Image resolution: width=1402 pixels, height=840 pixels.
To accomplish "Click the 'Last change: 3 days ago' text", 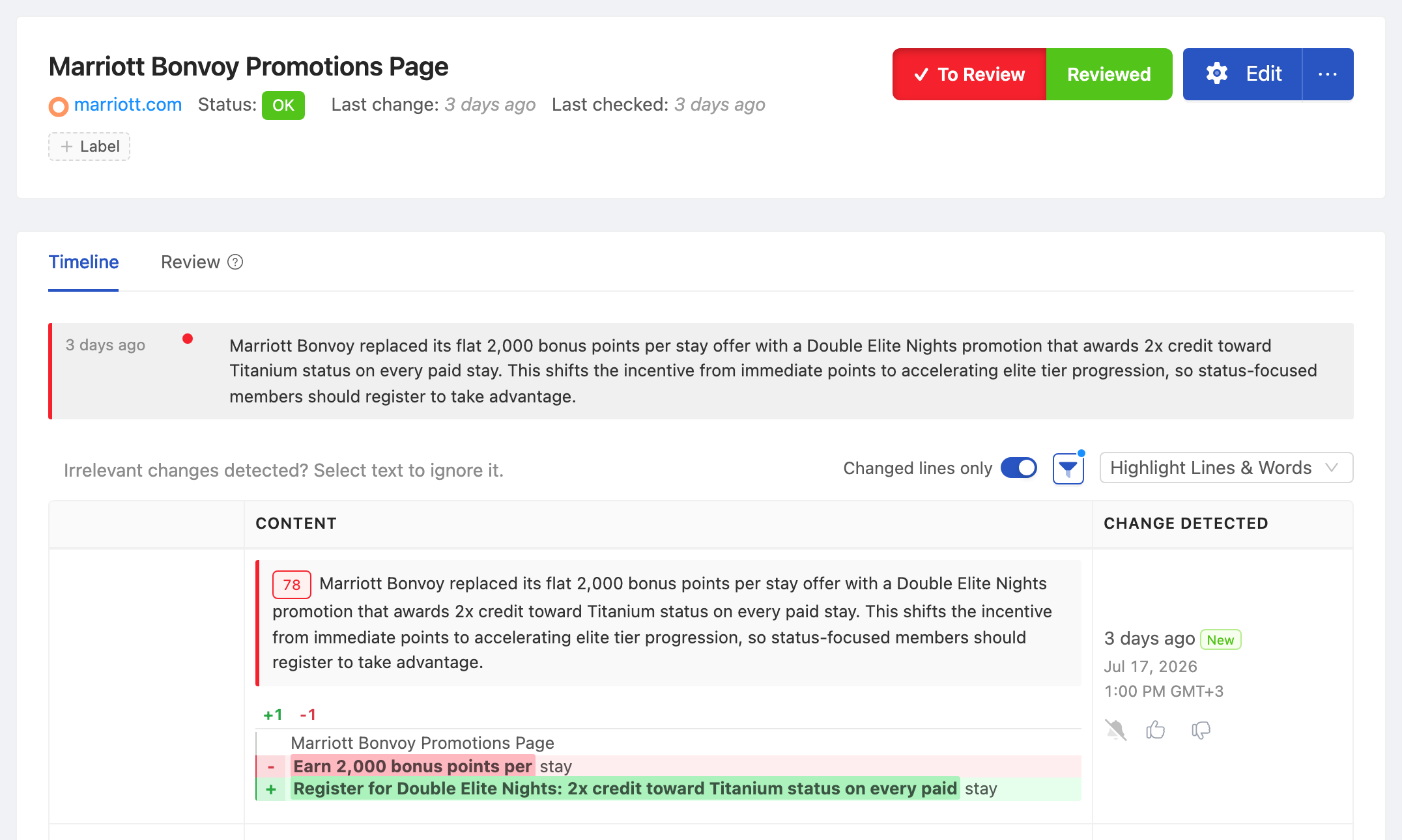I will click(x=433, y=104).
